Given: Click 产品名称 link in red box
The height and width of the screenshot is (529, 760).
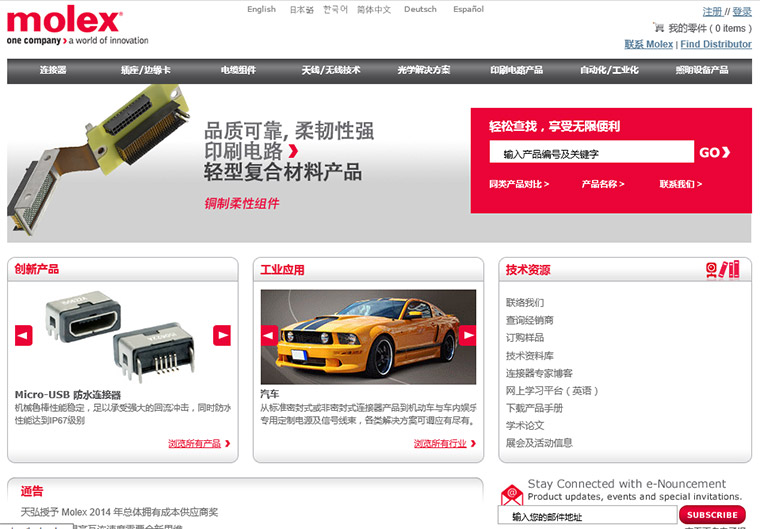Looking at the screenshot, I should coord(603,184).
